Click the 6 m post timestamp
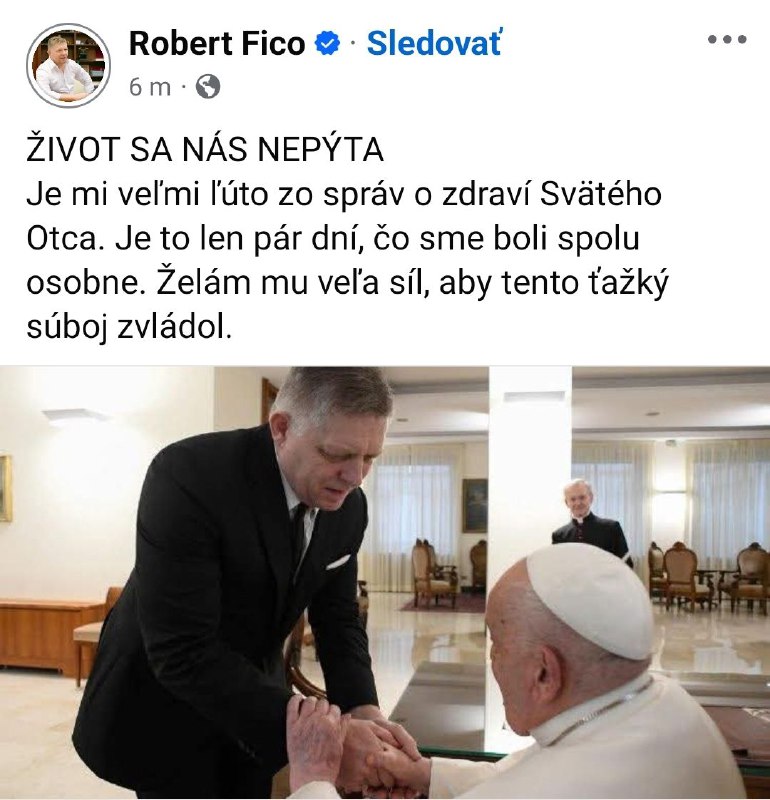 pos(150,87)
